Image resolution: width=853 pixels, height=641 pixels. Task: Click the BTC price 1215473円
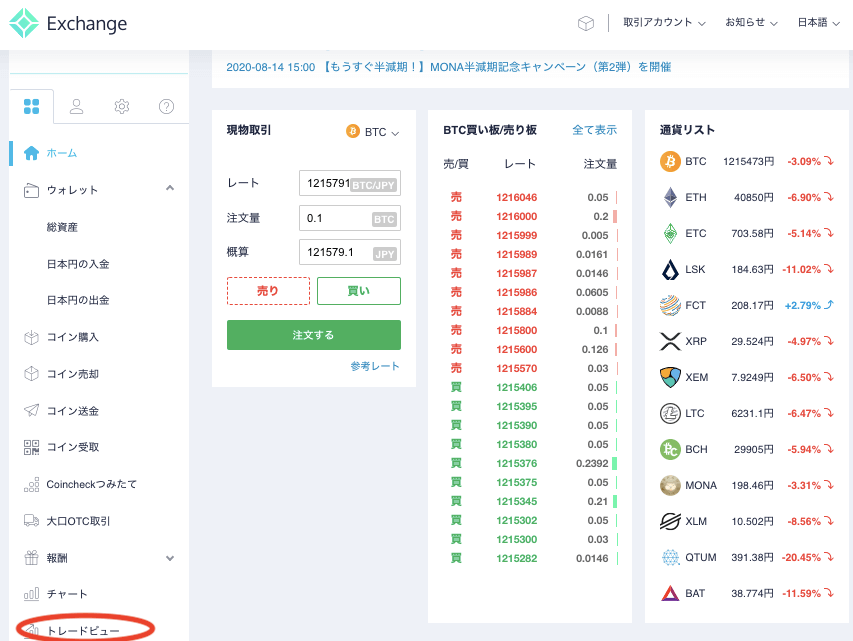click(748, 162)
